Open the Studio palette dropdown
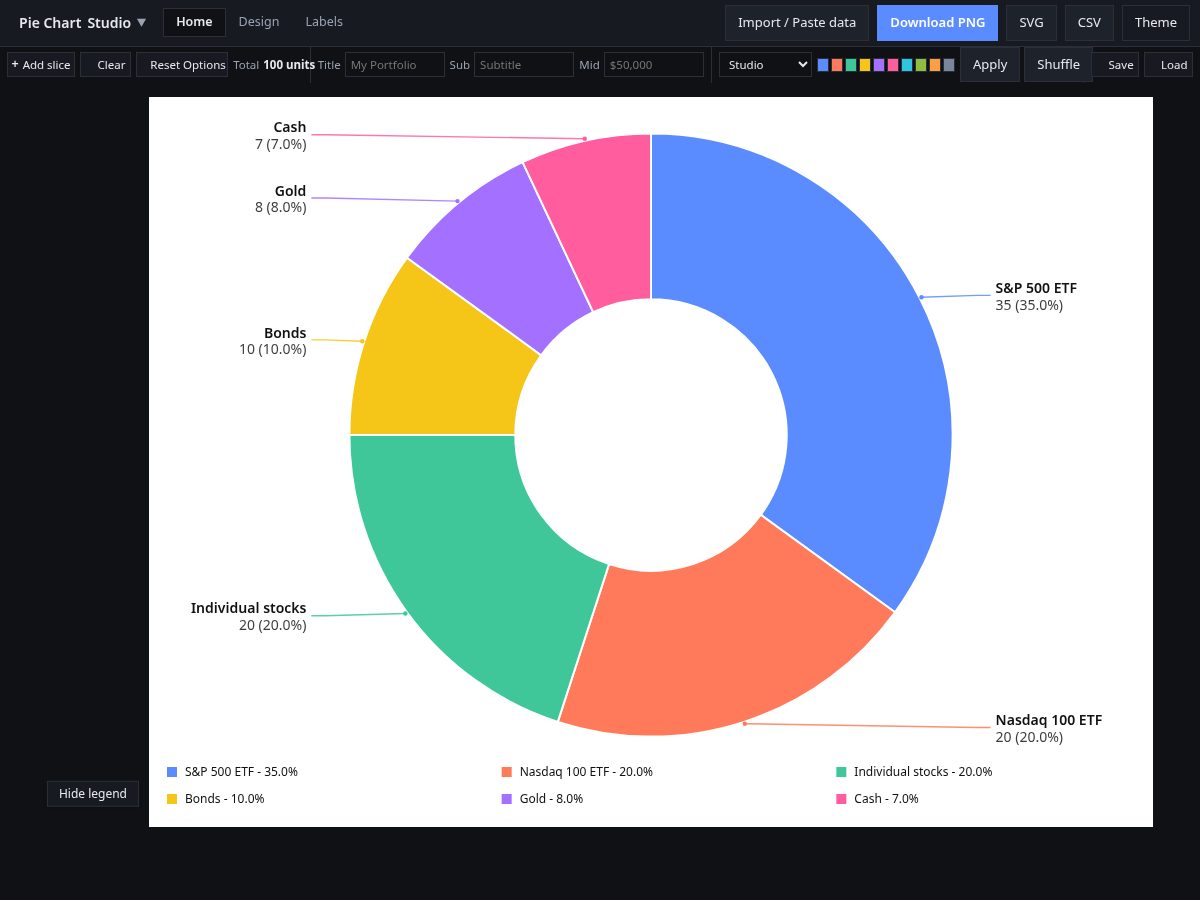This screenshot has height=900, width=1200. 765,65
